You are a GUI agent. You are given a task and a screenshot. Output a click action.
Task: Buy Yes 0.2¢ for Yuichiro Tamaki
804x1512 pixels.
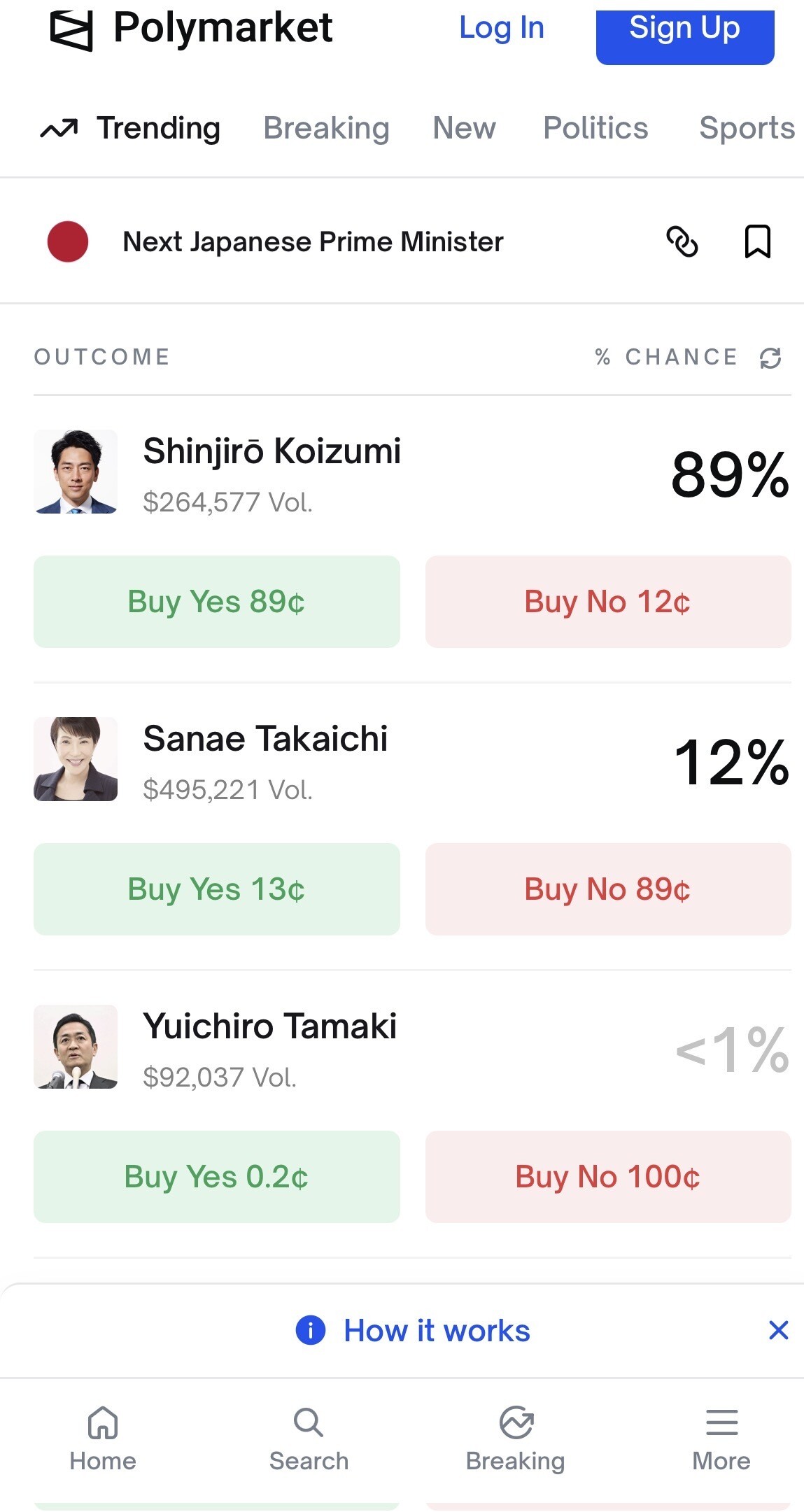pos(217,1177)
